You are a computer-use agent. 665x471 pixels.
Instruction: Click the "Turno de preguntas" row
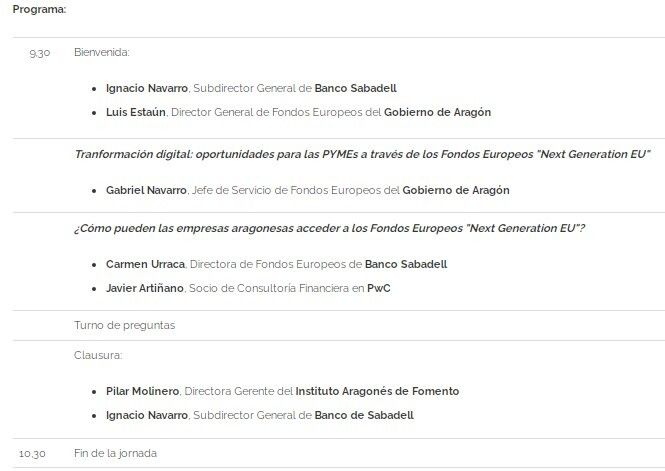pos(118,325)
